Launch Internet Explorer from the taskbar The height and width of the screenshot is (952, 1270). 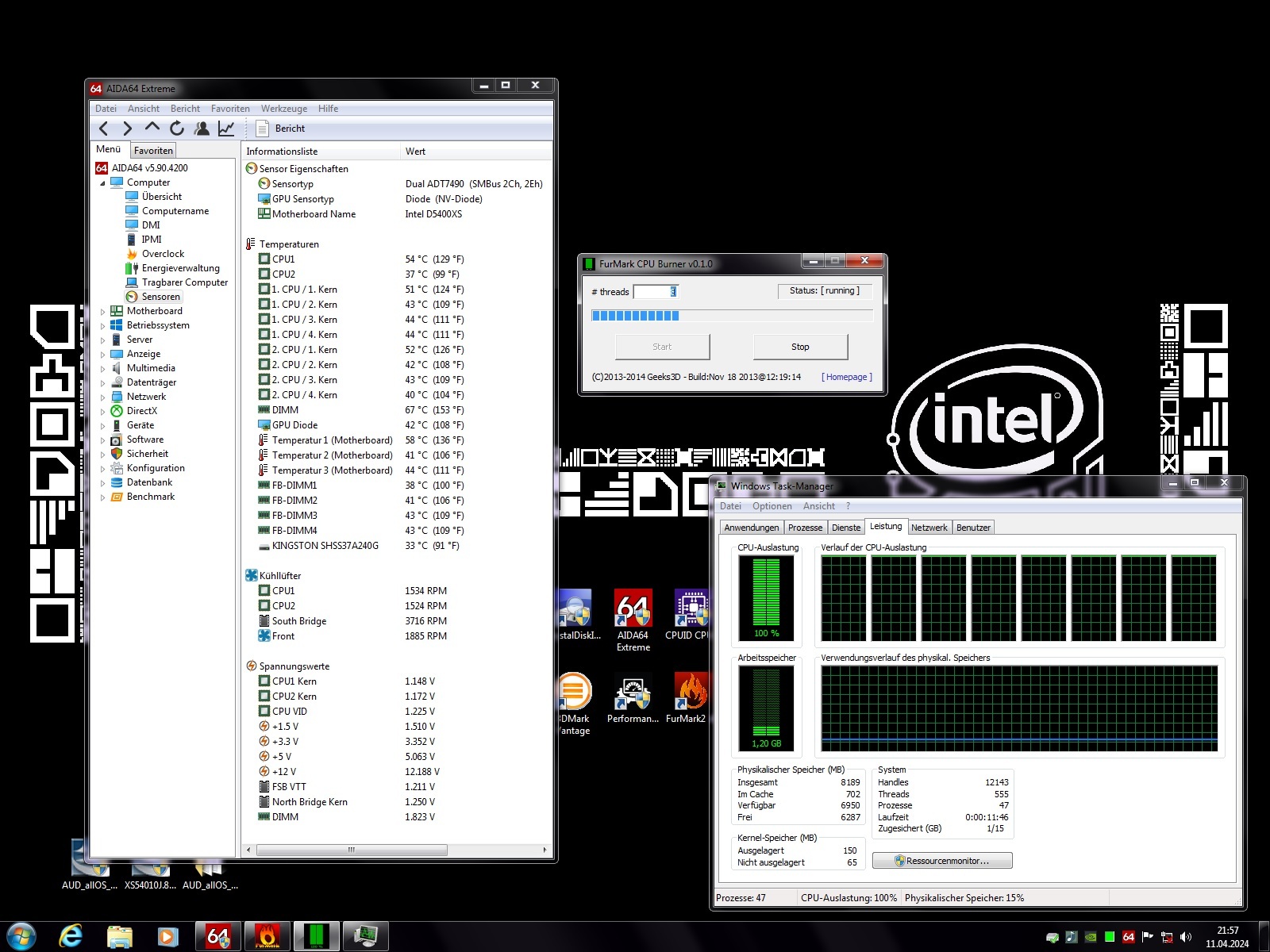71,936
